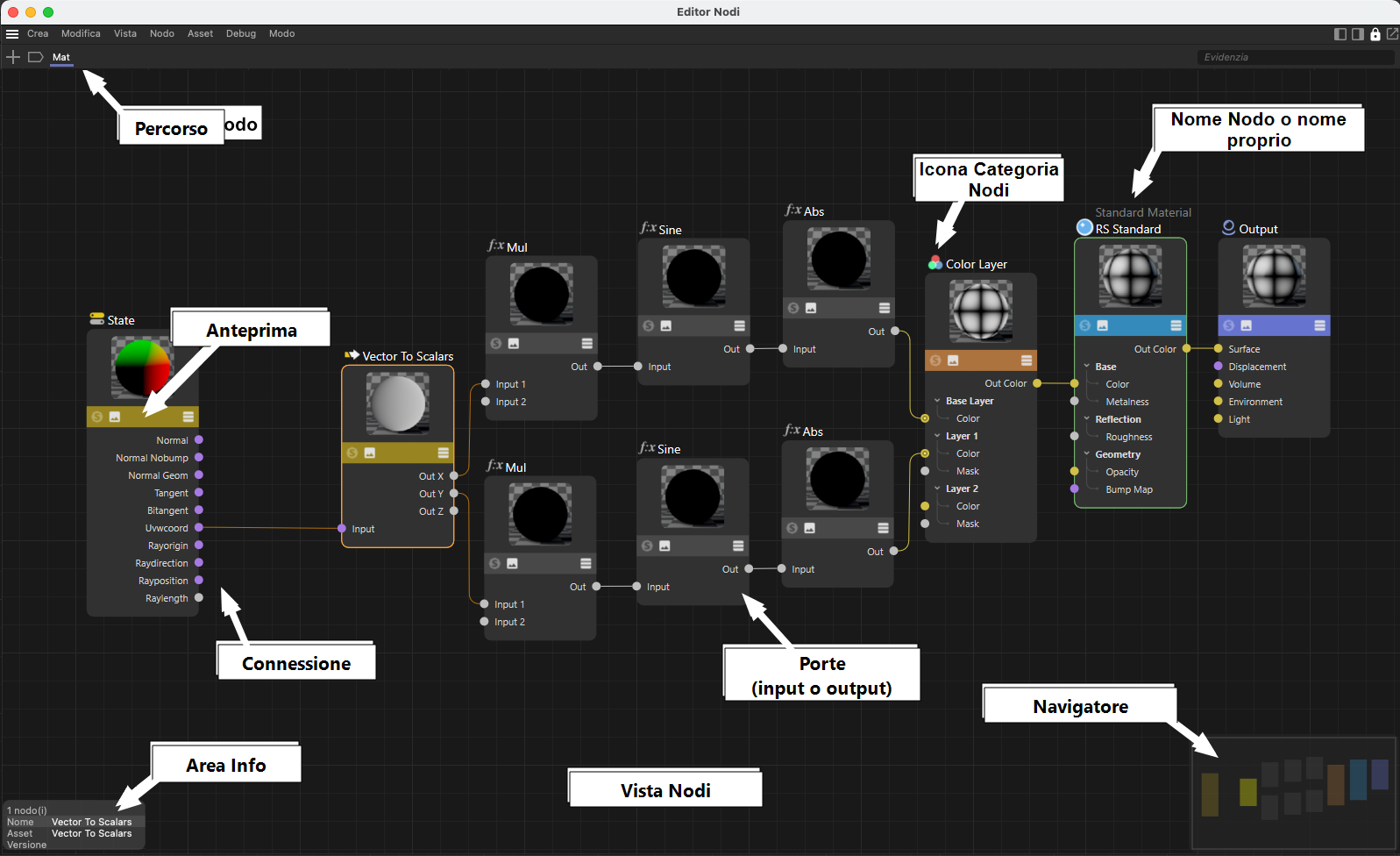
Task: Open the Crea menu
Action: tap(38, 34)
